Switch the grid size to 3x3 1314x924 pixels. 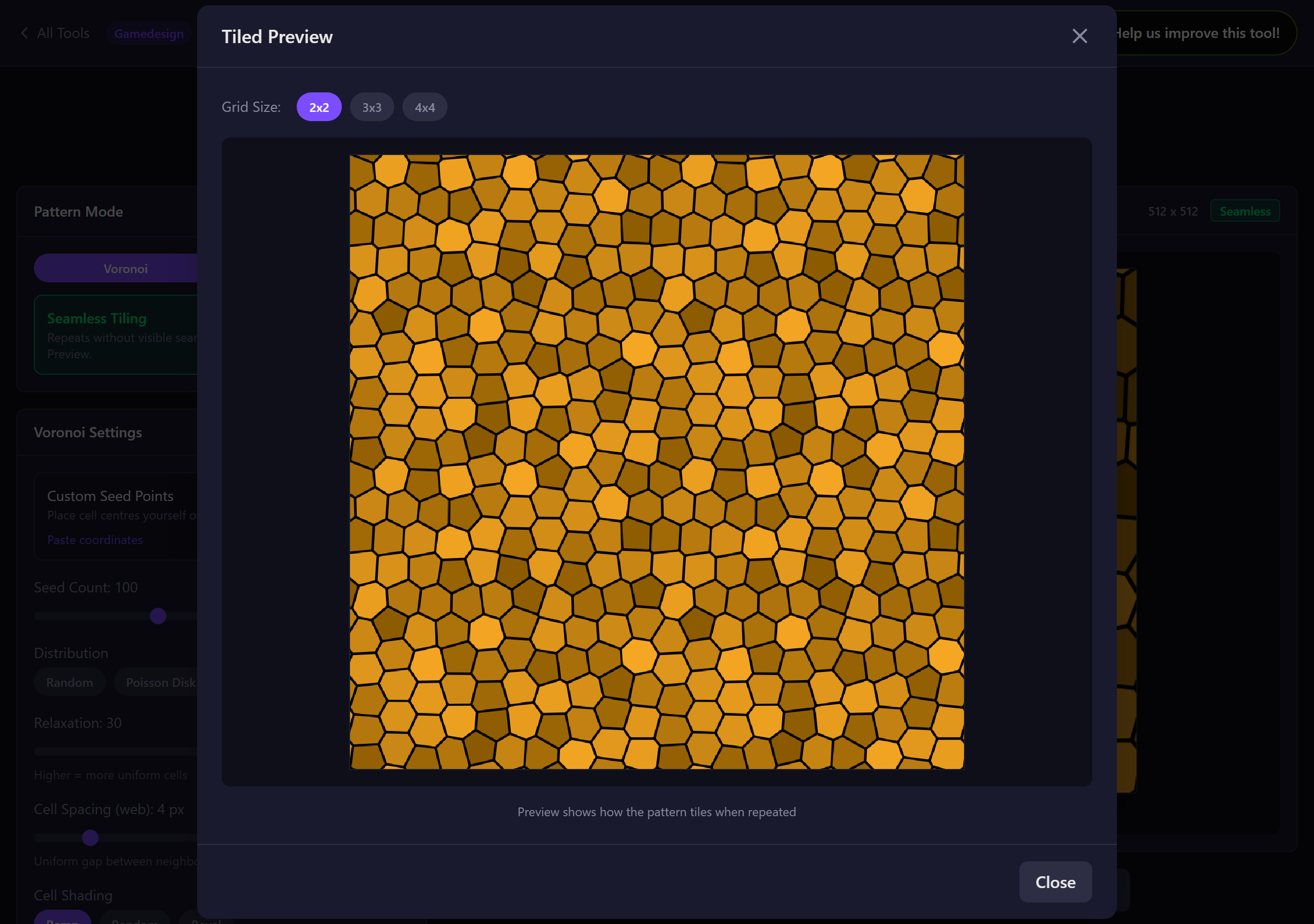click(x=372, y=107)
